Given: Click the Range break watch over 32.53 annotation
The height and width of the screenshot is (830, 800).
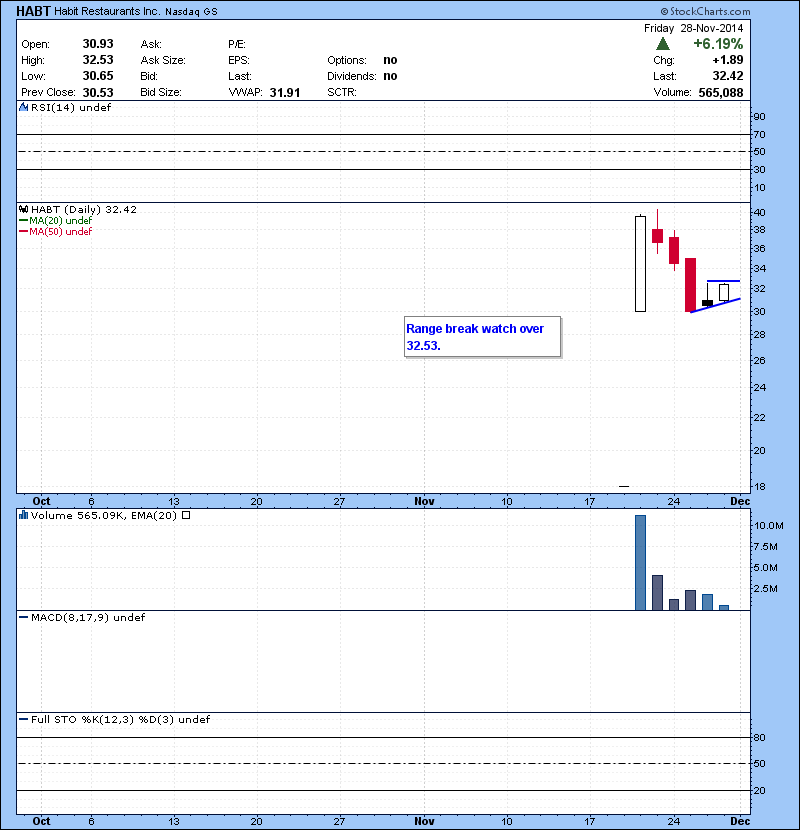Looking at the screenshot, I should (x=482, y=337).
